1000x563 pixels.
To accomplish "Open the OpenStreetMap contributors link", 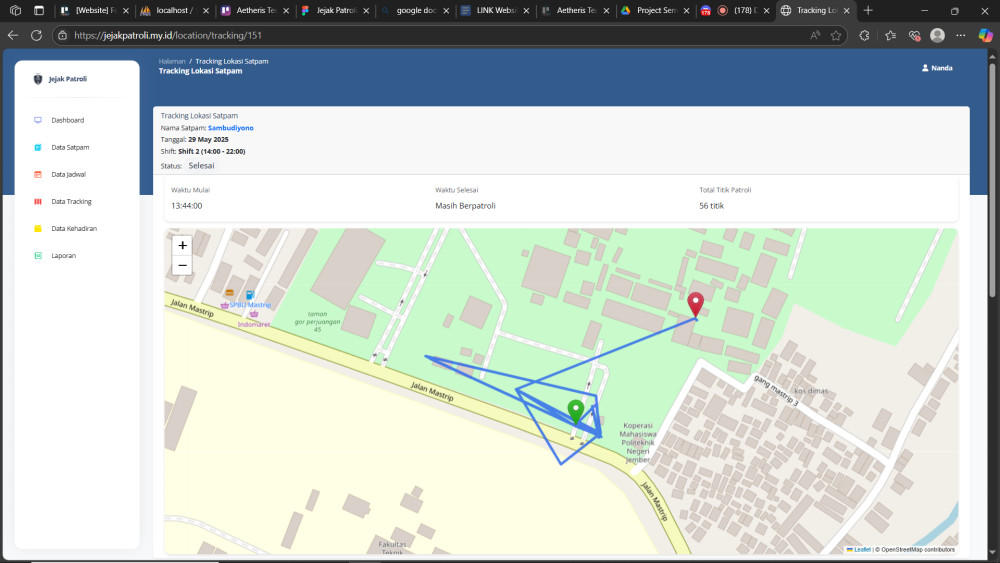I will pyautogui.click(x=918, y=549).
